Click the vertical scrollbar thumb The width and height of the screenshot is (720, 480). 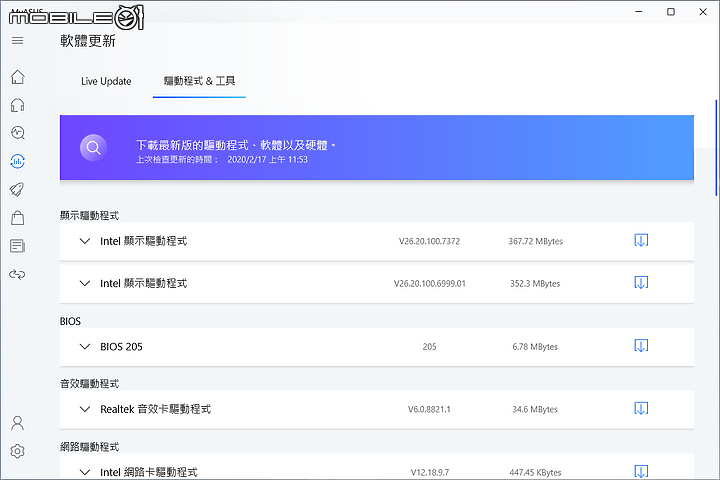716,147
